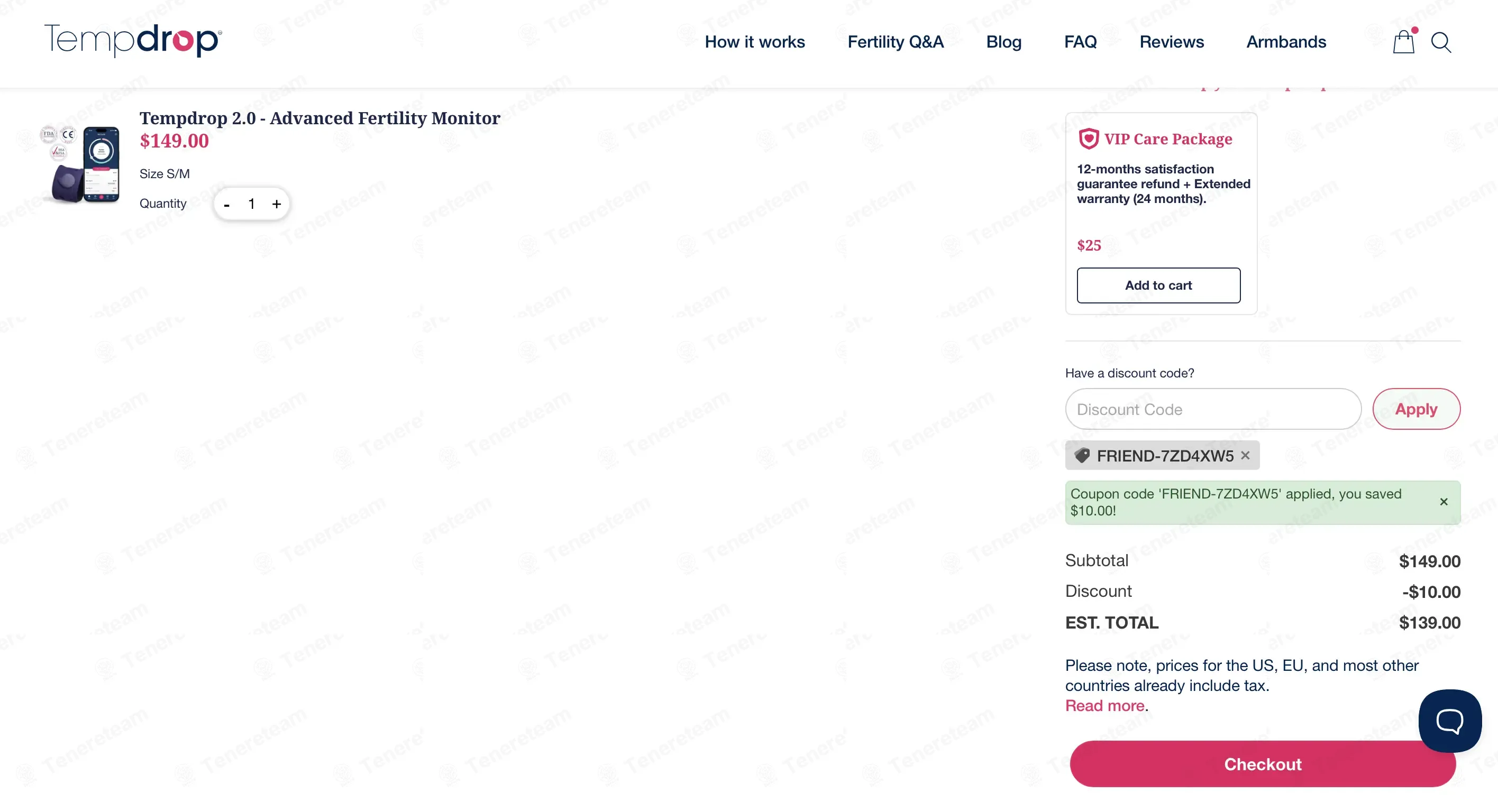
Task: Focus the Discount Code input field
Action: click(x=1213, y=409)
